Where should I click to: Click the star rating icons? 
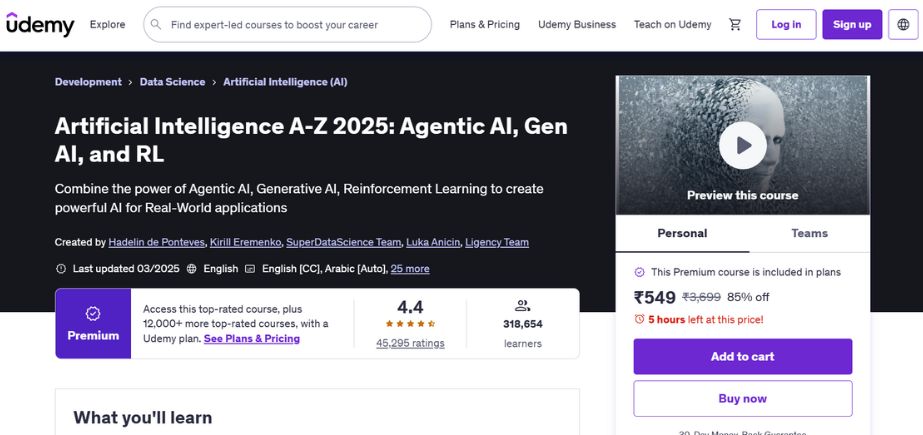[410, 324]
